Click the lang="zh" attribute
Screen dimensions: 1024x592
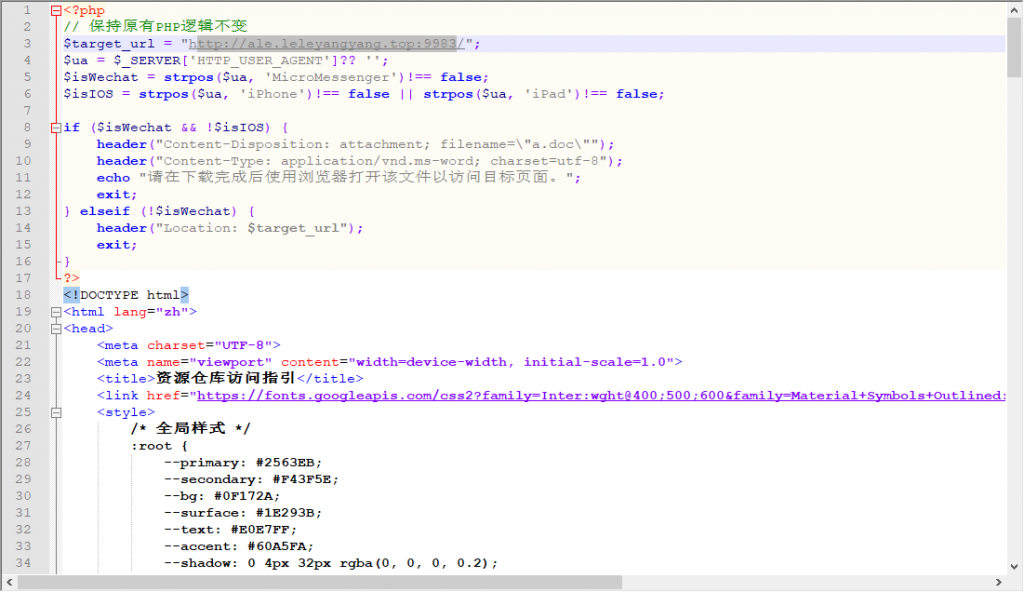point(151,312)
